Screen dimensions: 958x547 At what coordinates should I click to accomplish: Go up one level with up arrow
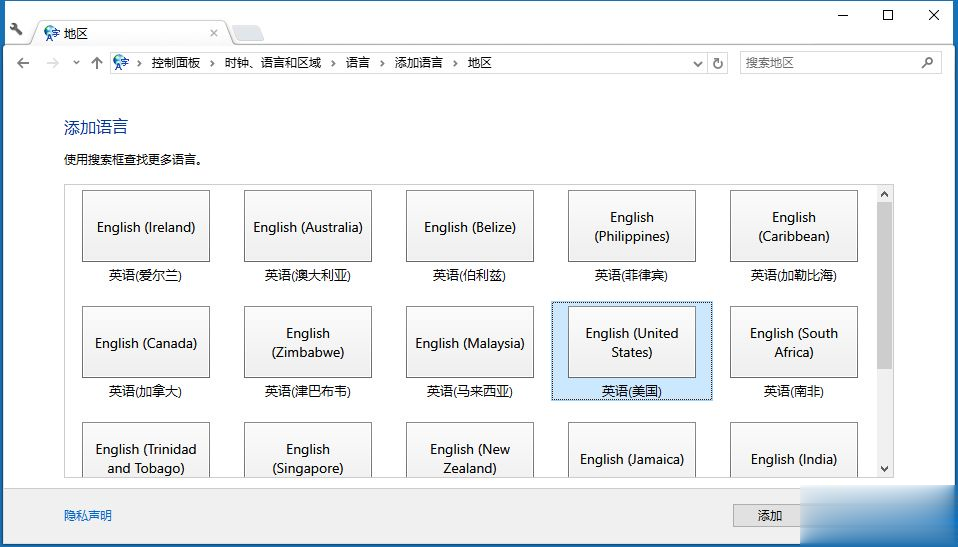pyautogui.click(x=97, y=63)
